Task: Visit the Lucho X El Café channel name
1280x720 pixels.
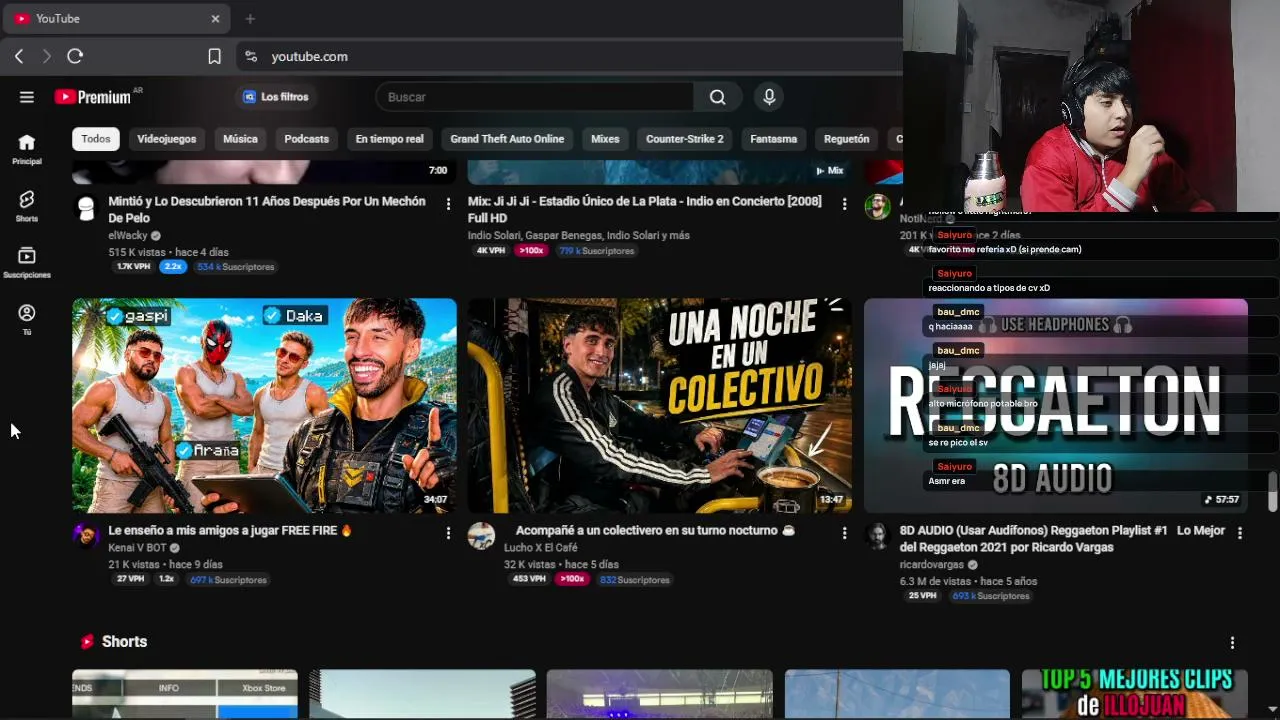Action: [541, 548]
